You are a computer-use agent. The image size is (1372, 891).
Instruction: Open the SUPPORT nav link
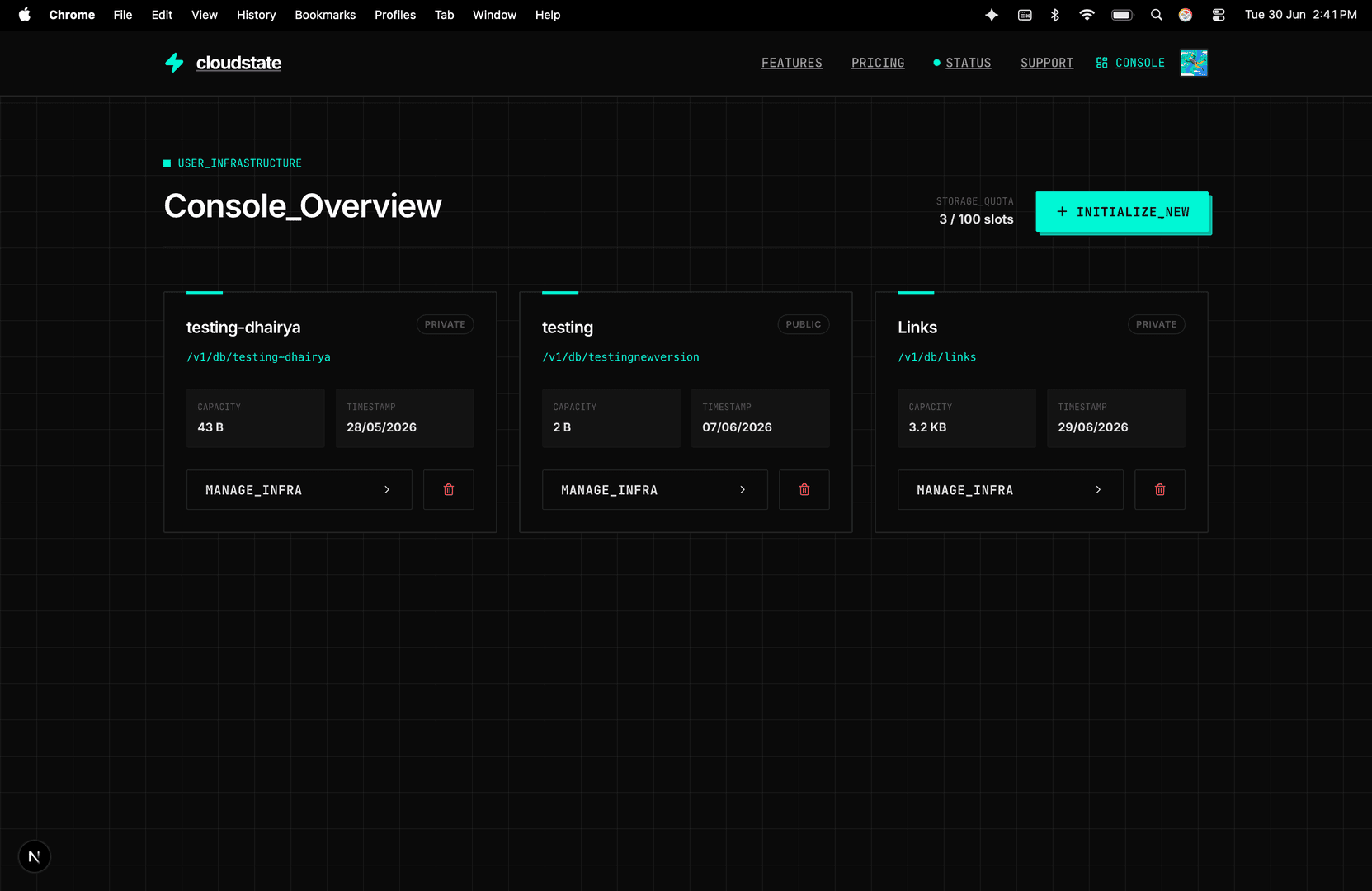tap(1047, 63)
